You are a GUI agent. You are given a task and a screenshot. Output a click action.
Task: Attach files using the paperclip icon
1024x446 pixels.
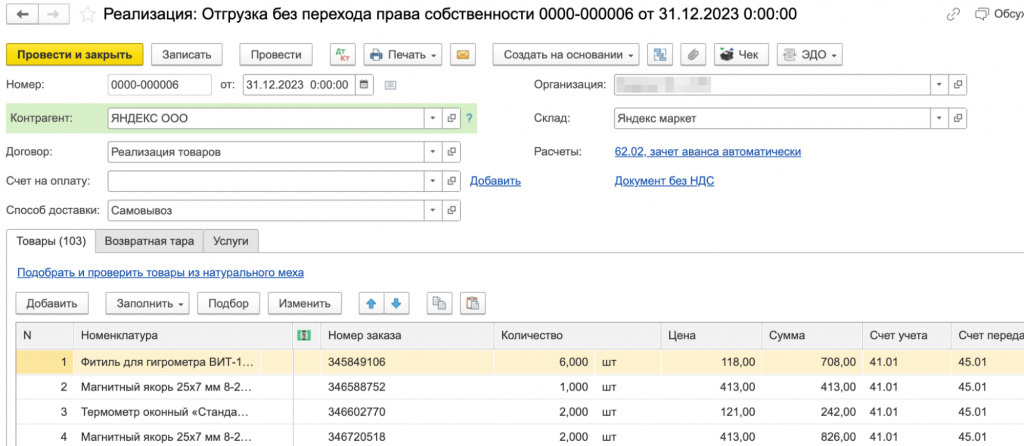693,55
